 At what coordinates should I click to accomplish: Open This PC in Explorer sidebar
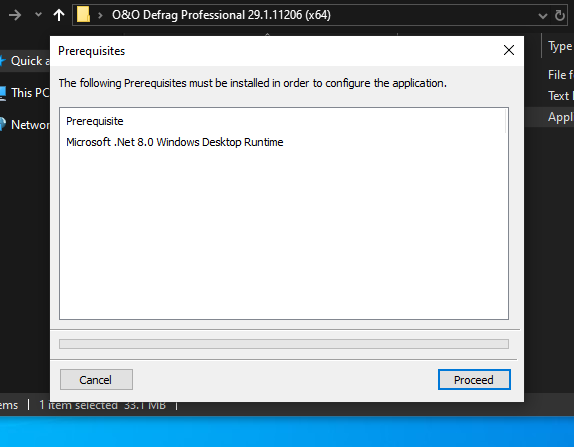point(25,93)
